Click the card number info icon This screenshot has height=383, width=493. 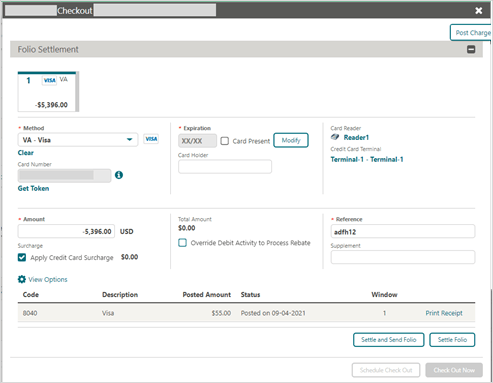point(119,175)
